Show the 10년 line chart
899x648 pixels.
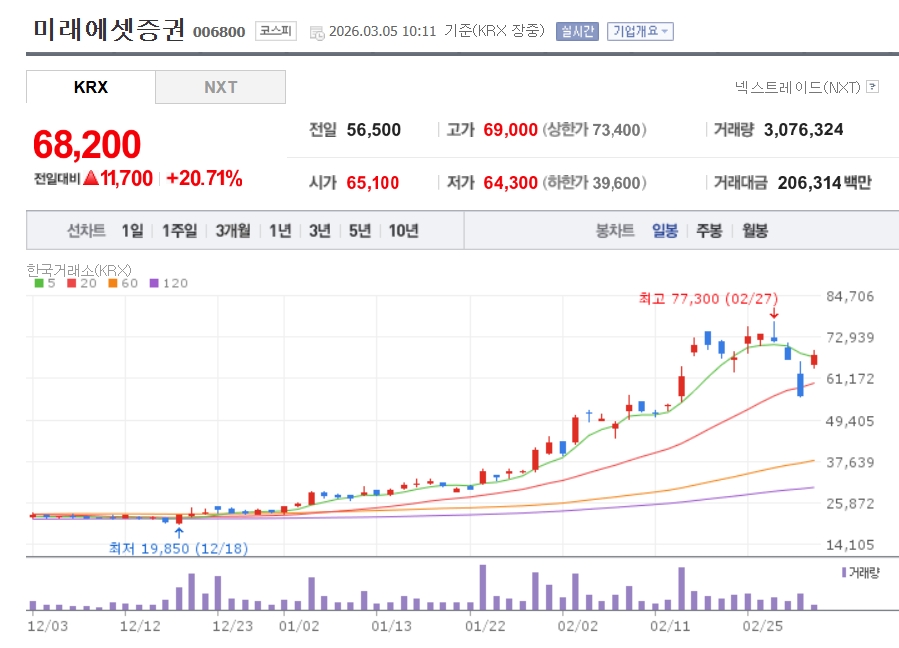tap(403, 231)
